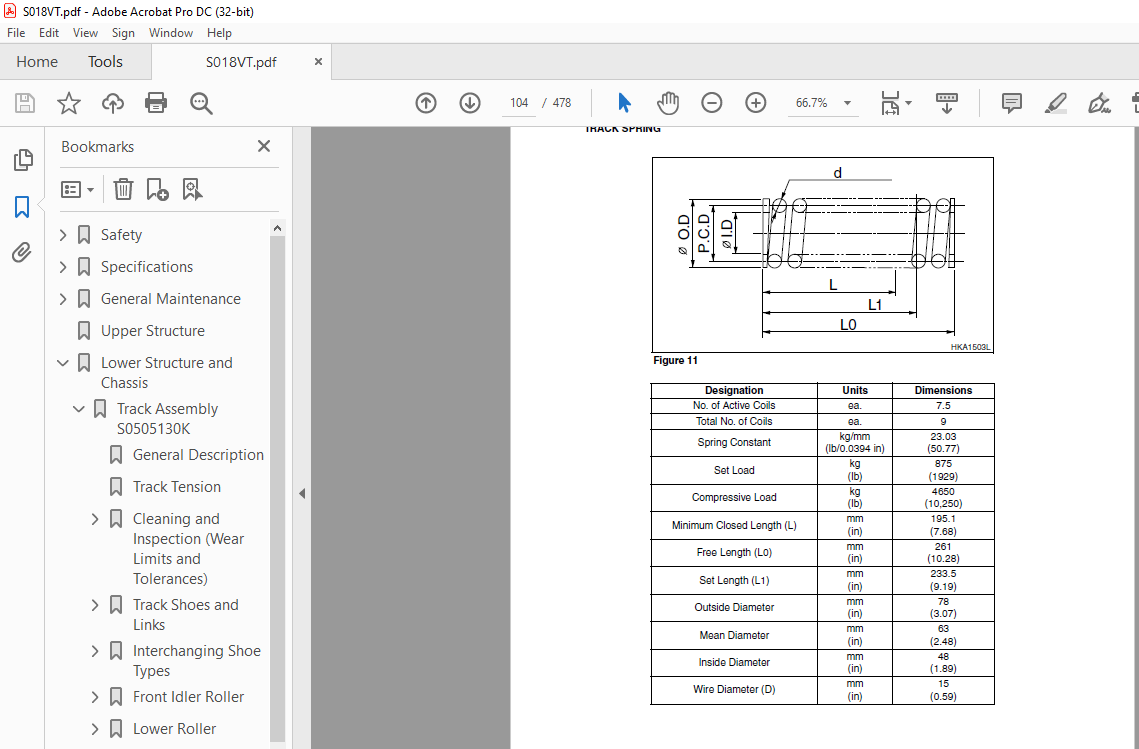Collapse Track Assembly S0505130K bookmark
The image size is (1139, 749).
pos(79,409)
